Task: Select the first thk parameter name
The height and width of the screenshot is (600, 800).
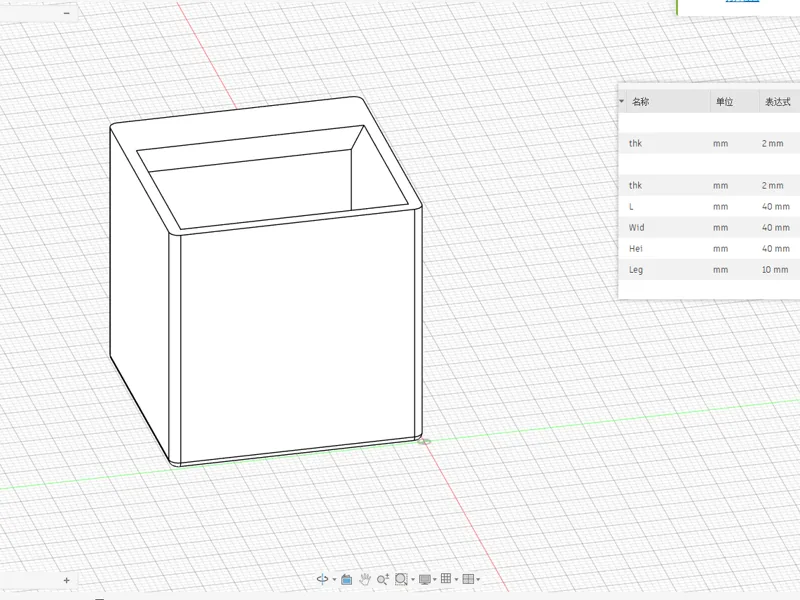Action: (635, 143)
